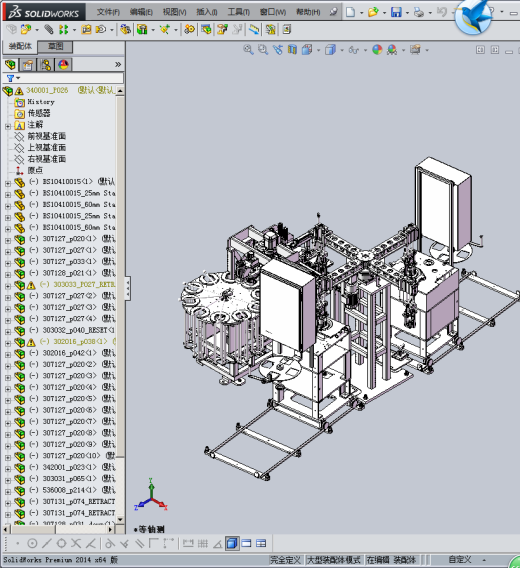Open the Section View tool
Viewport: 520px width, 568px height.
pos(292,50)
